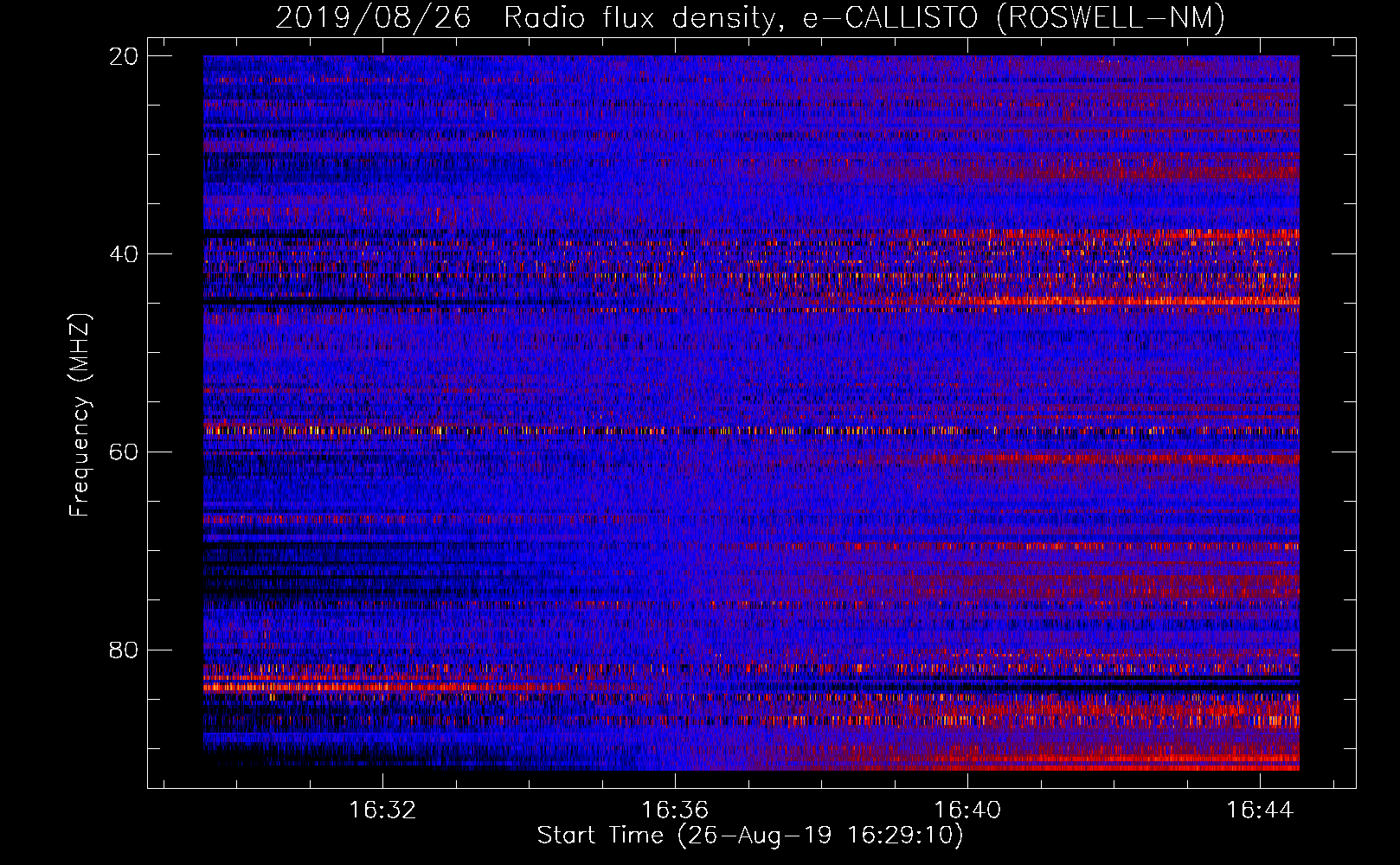Click the '(ROSWELL-NM)' station label
Image resolution: width=1400 pixels, height=865 pixels.
point(1111,18)
